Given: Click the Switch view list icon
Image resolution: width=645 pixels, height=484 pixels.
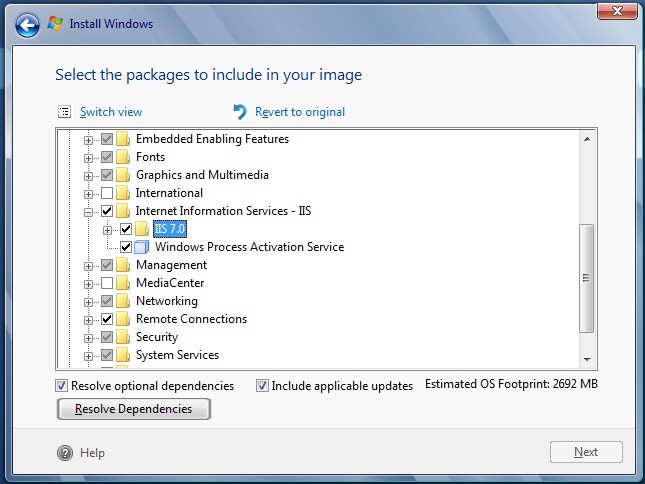Looking at the screenshot, I should (x=65, y=111).
